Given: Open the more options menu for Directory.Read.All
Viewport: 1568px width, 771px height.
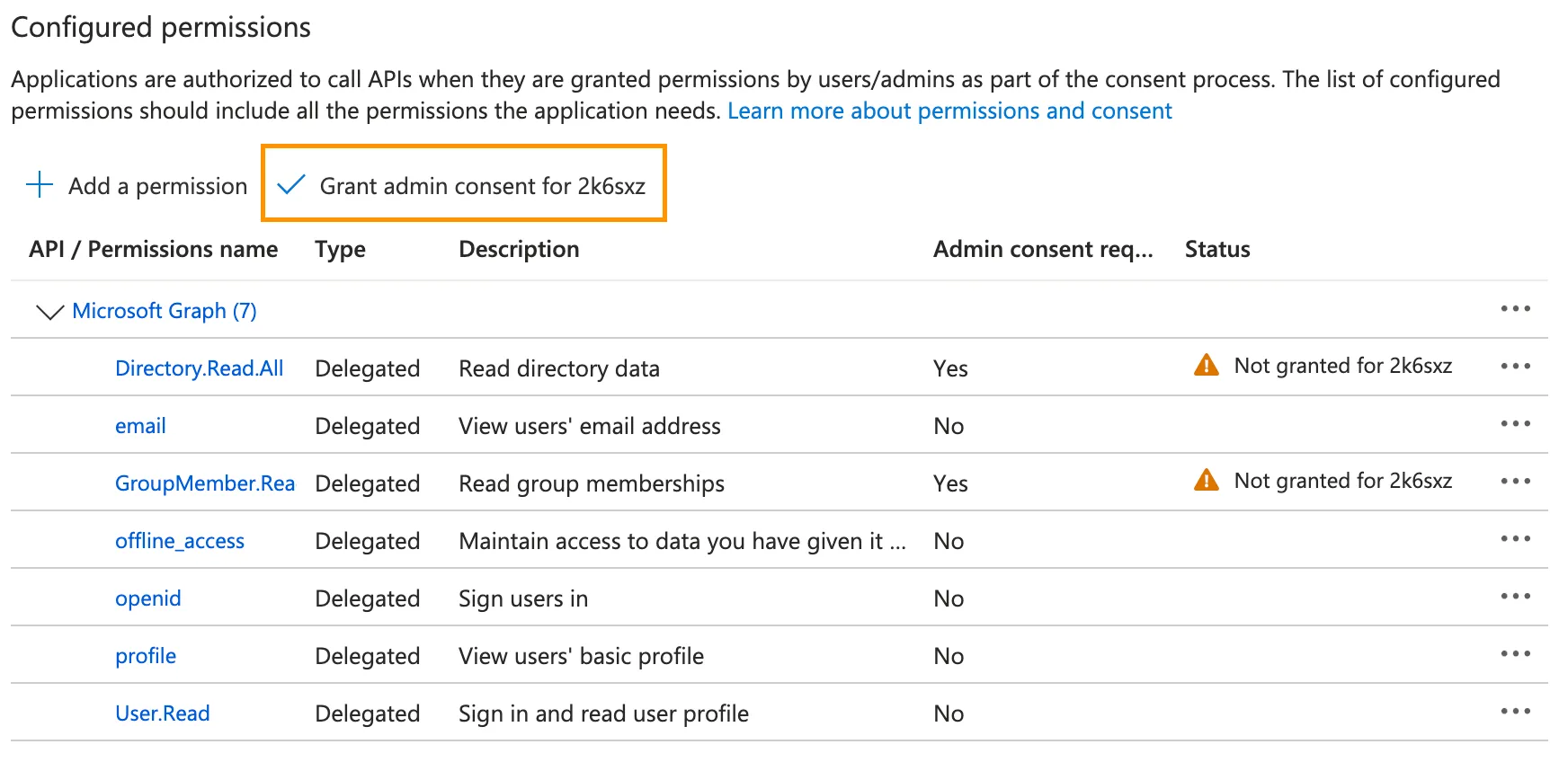Looking at the screenshot, I should tap(1515, 367).
